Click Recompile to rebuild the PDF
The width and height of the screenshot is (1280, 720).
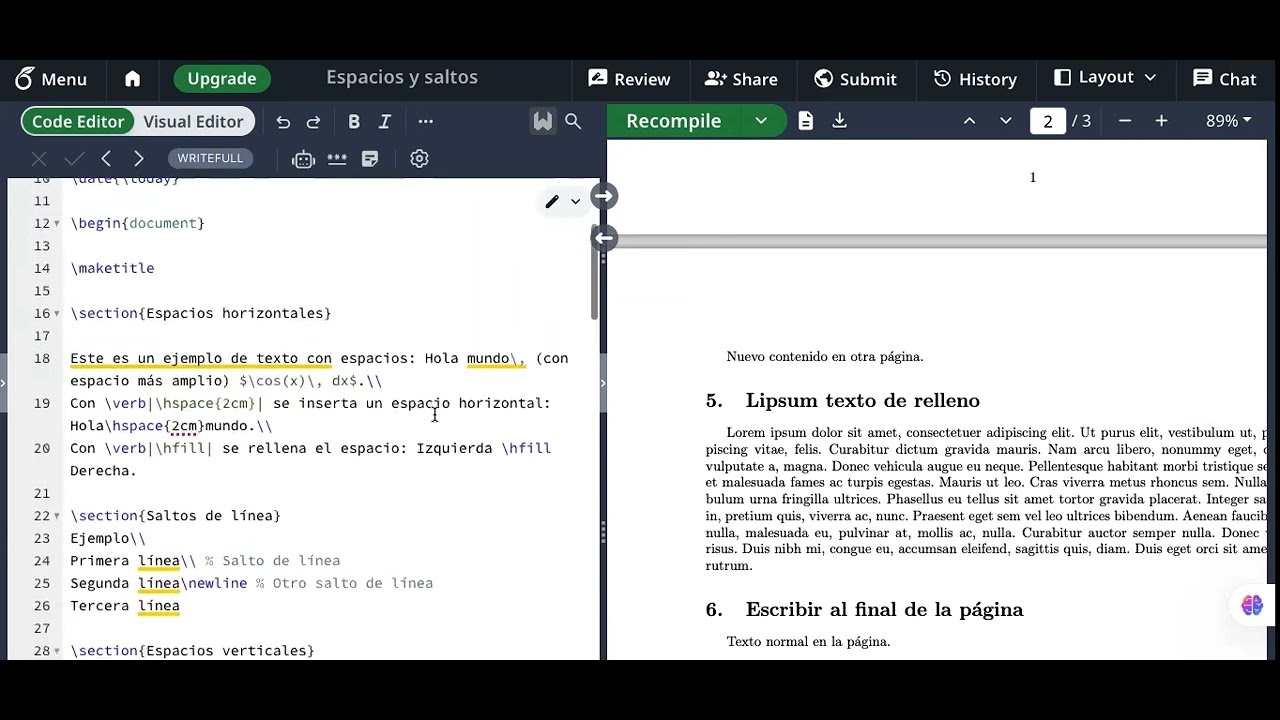pyautogui.click(x=673, y=121)
